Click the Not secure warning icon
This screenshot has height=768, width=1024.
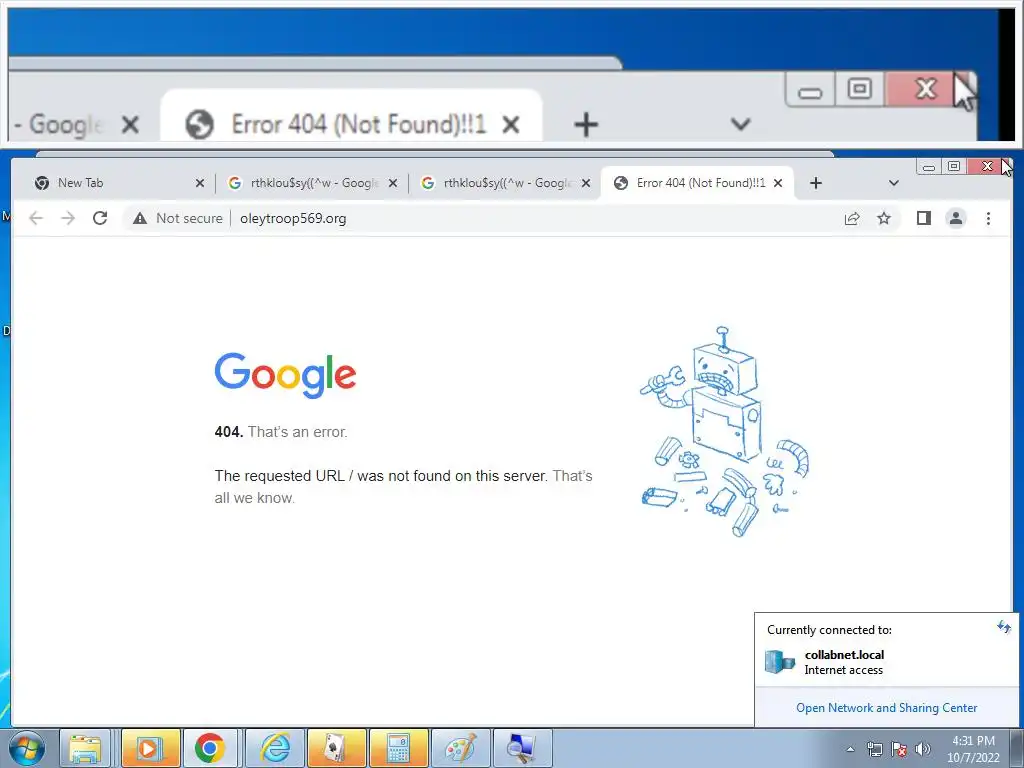(x=140, y=218)
